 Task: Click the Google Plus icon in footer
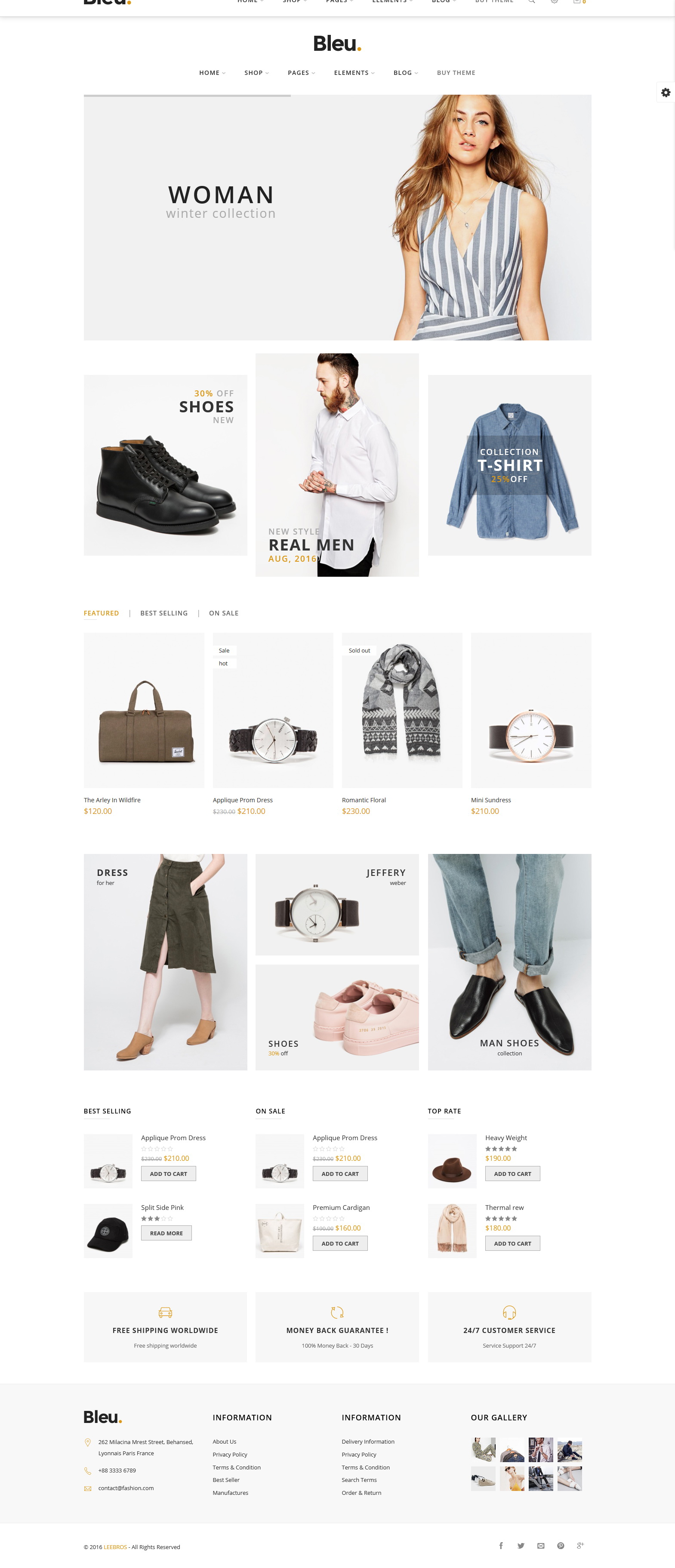581,1546
